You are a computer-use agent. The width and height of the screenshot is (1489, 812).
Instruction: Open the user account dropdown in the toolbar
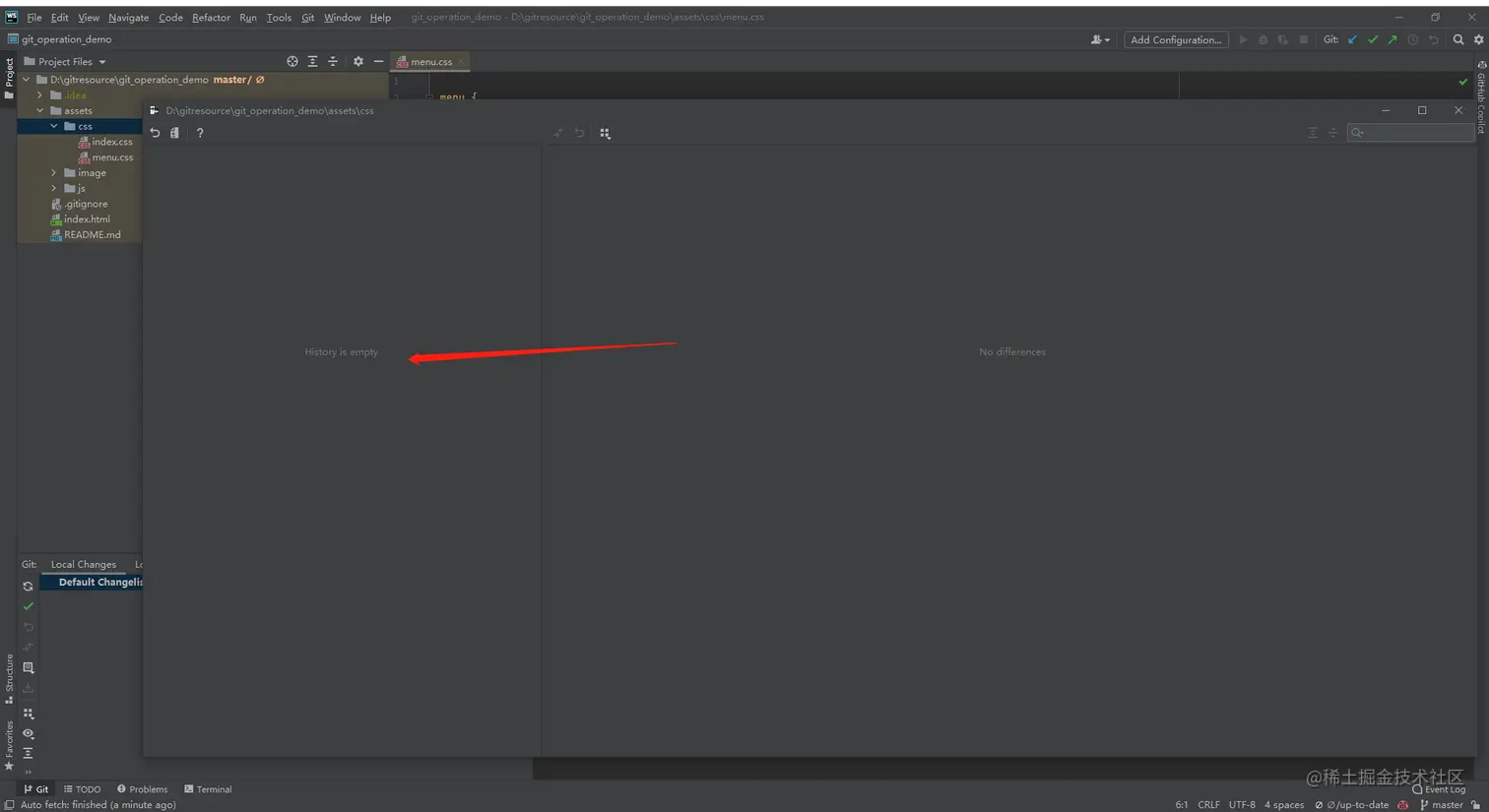pos(1100,39)
